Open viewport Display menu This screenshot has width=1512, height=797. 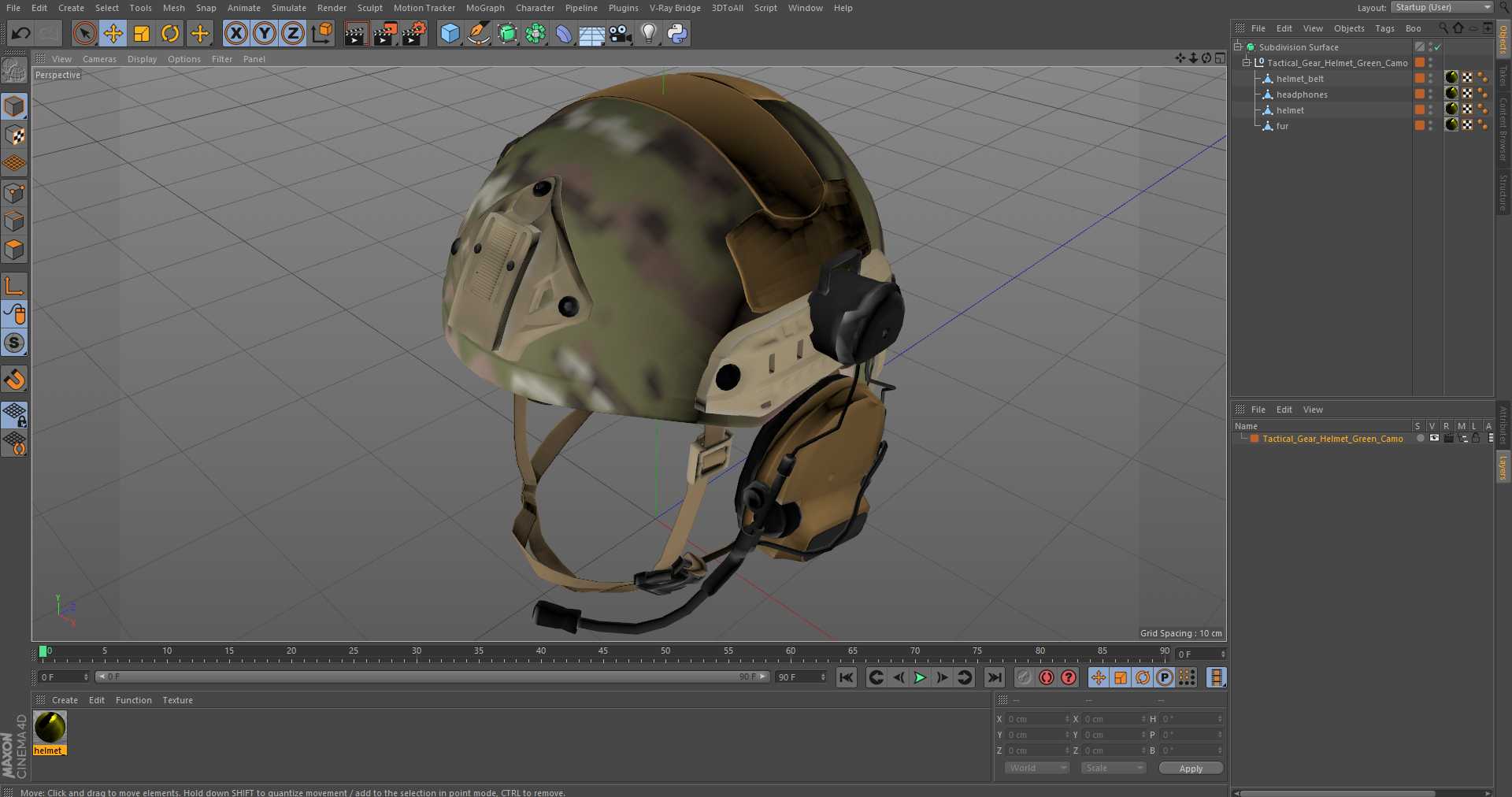pyautogui.click(x=142, y=59)
